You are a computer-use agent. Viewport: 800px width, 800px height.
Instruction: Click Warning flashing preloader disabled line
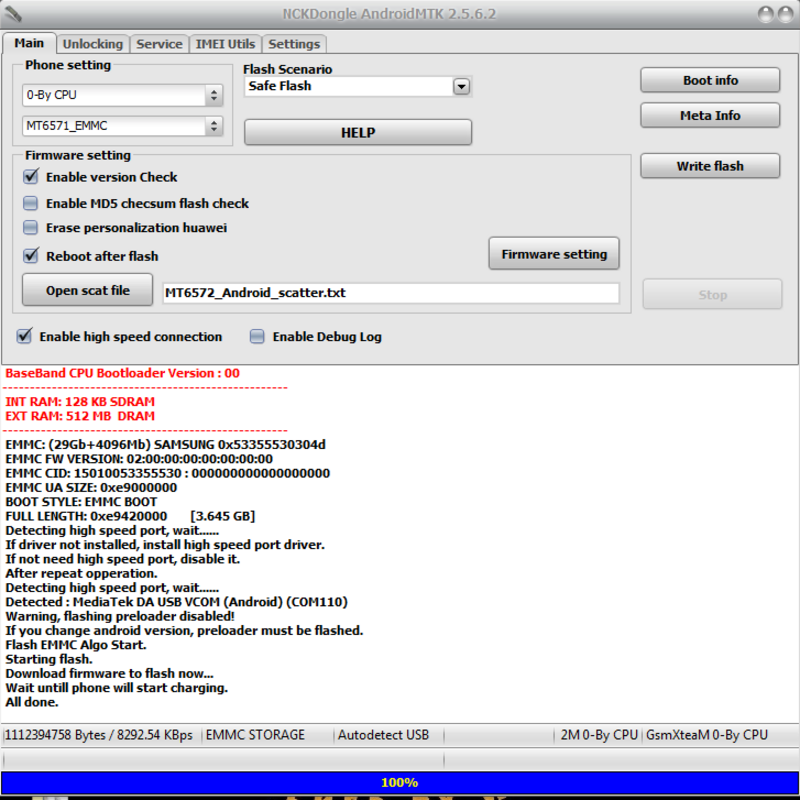pyautogui.click(x=120, y=616)
